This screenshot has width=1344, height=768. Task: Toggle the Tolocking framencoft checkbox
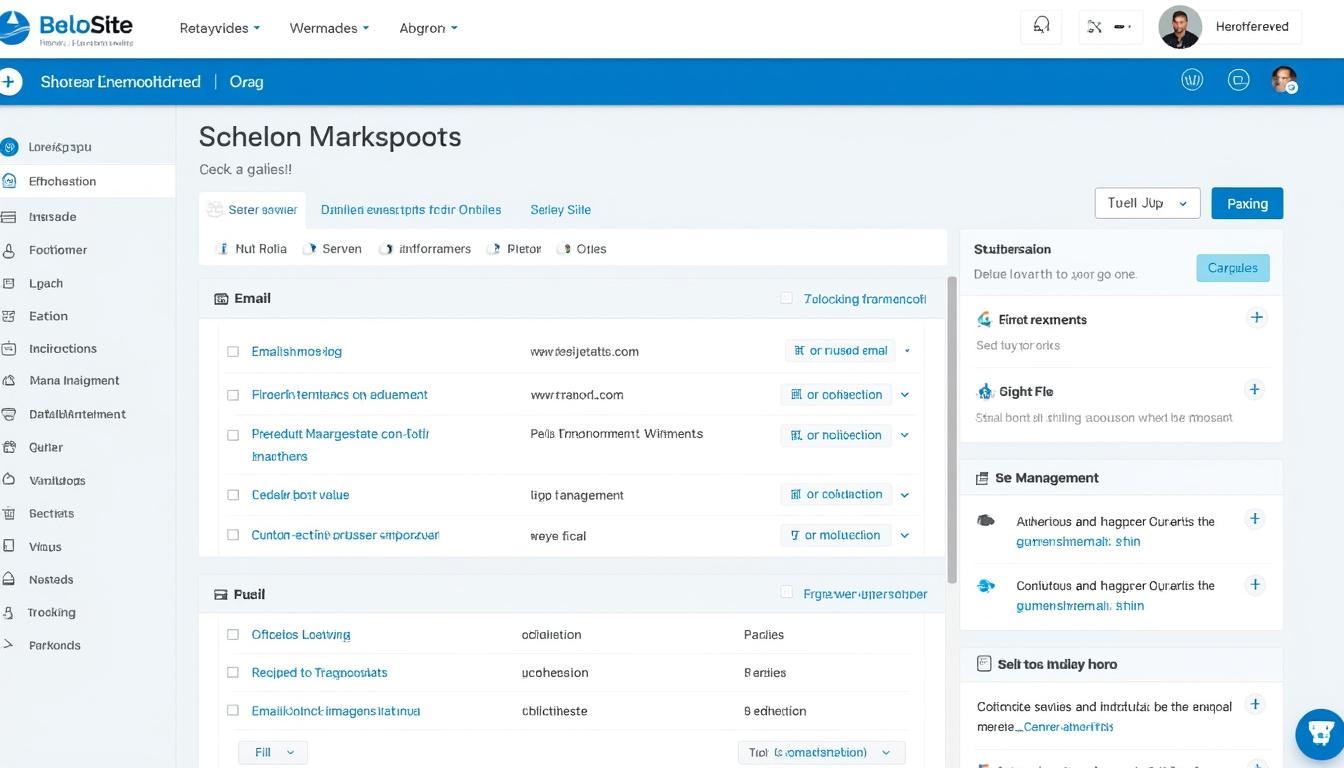coord(786,298)
